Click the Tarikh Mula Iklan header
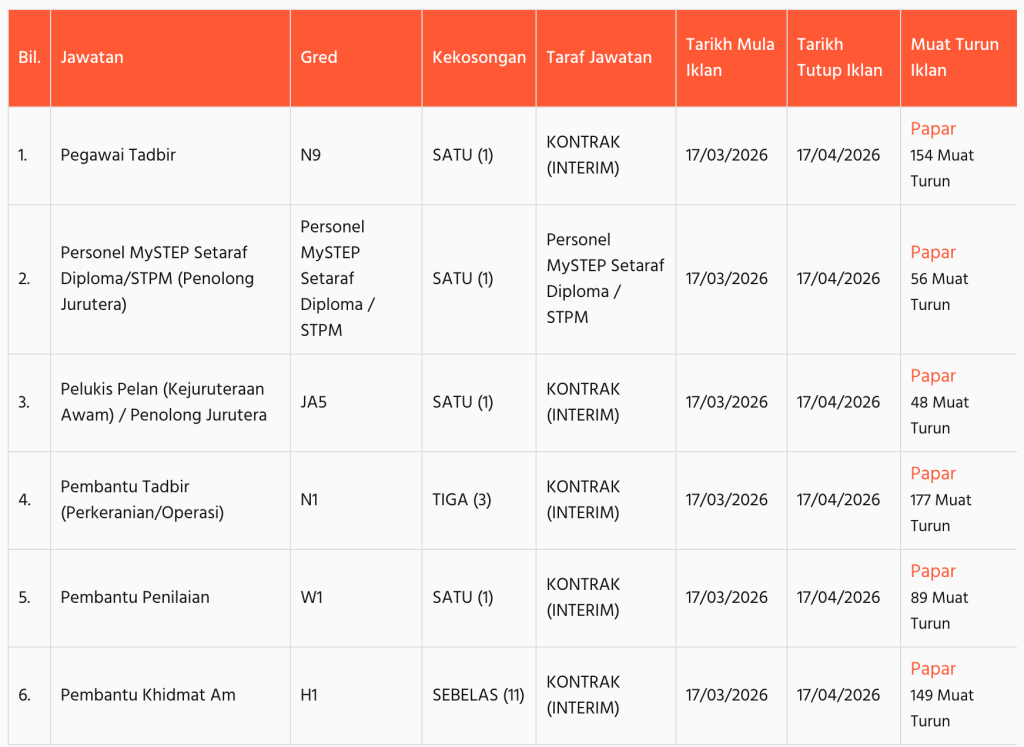 pyautogui.click(x=730, y=57)
